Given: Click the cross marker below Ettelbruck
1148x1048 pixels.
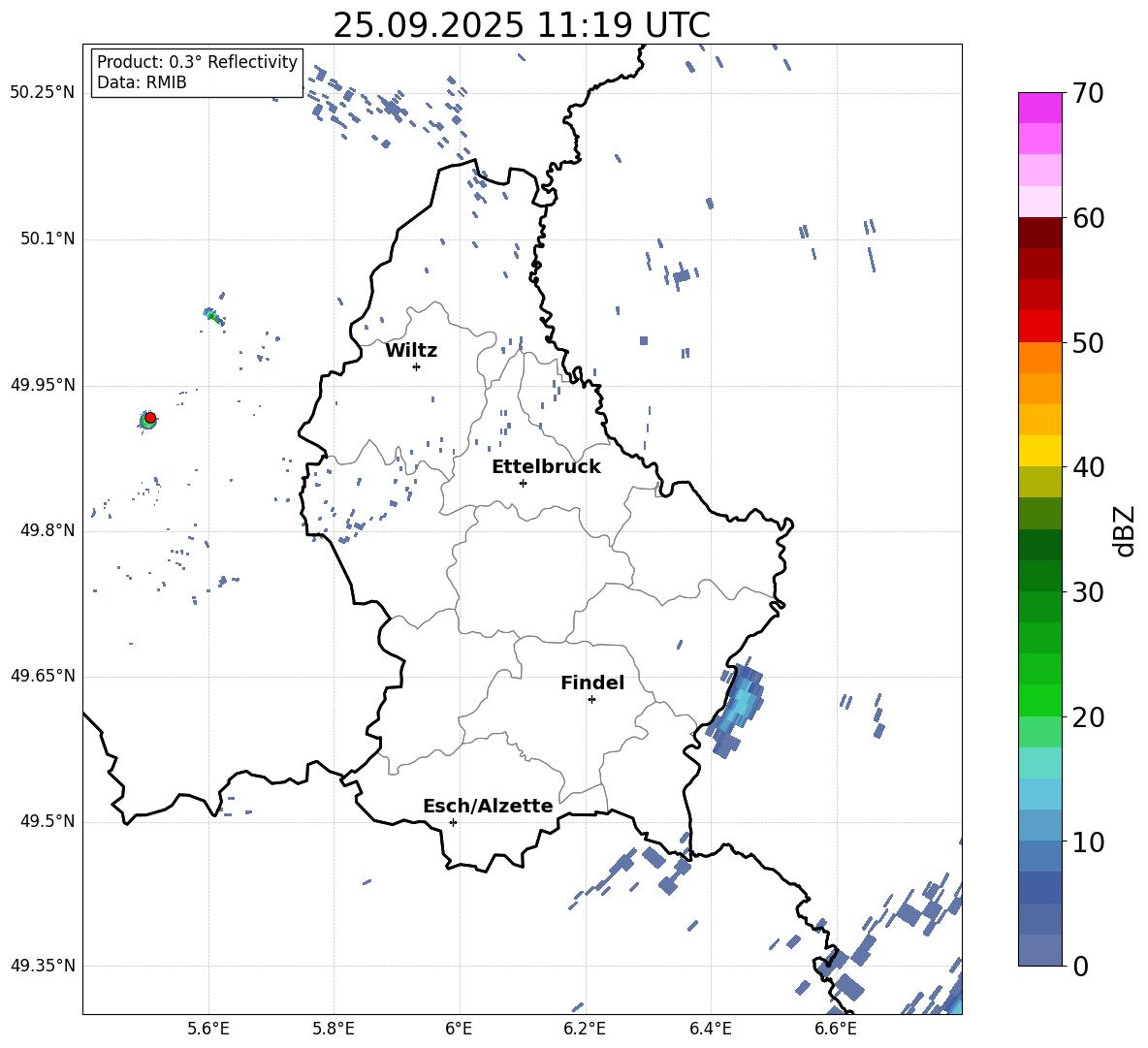Looking at the screenshot, I should tap(523, 483).
